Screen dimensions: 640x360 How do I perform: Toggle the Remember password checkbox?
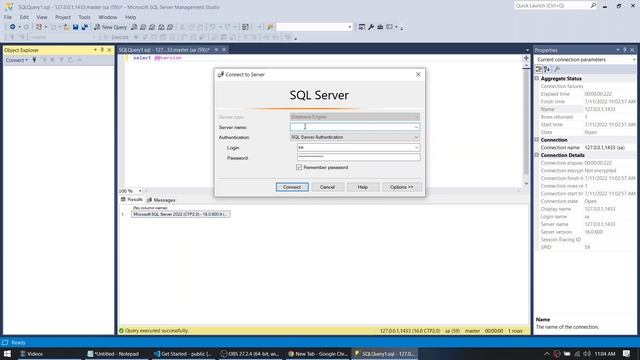click(x=299, y=167)
